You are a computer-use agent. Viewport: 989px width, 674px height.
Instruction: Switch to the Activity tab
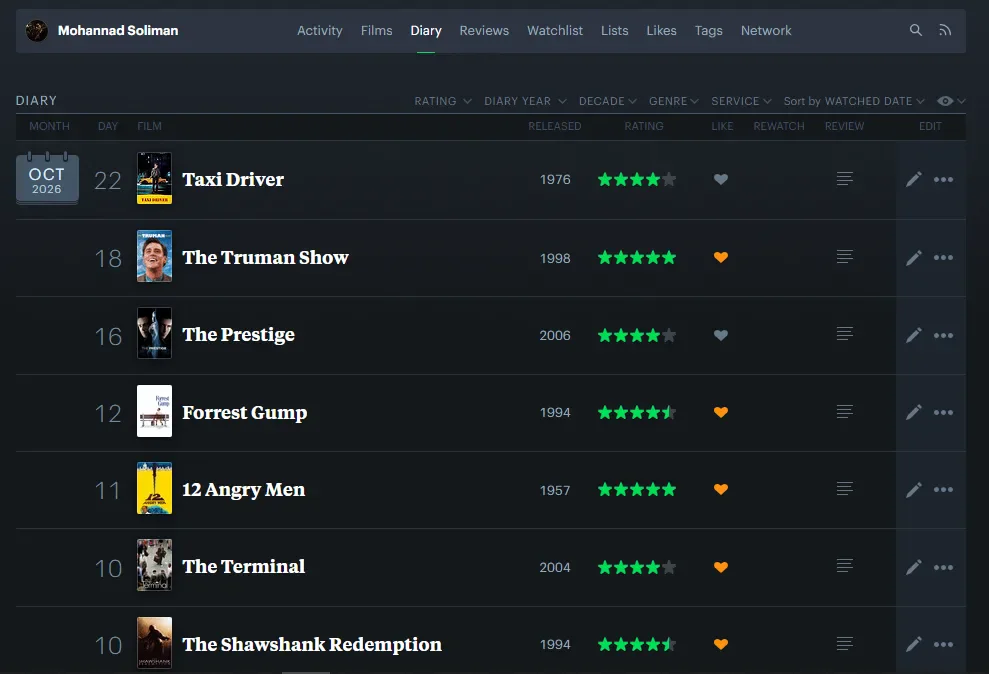coord(320,30)
